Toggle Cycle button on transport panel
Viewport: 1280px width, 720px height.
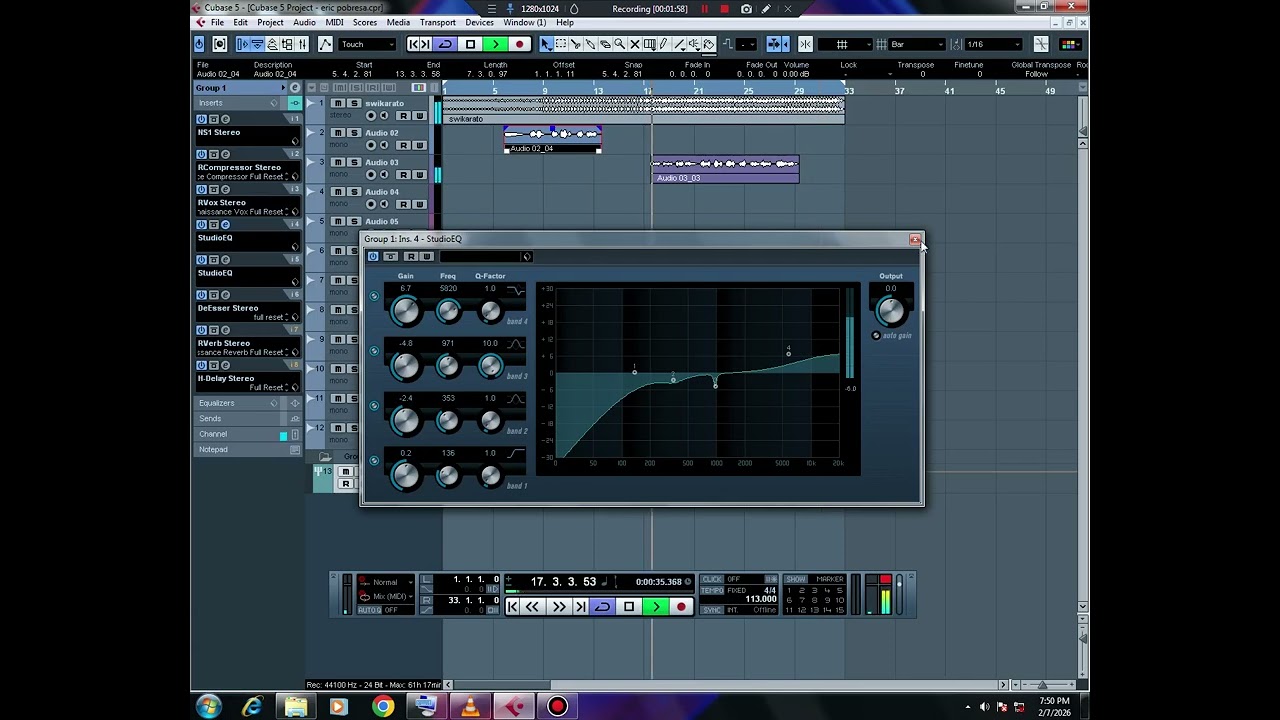click(x=603, y=607)
